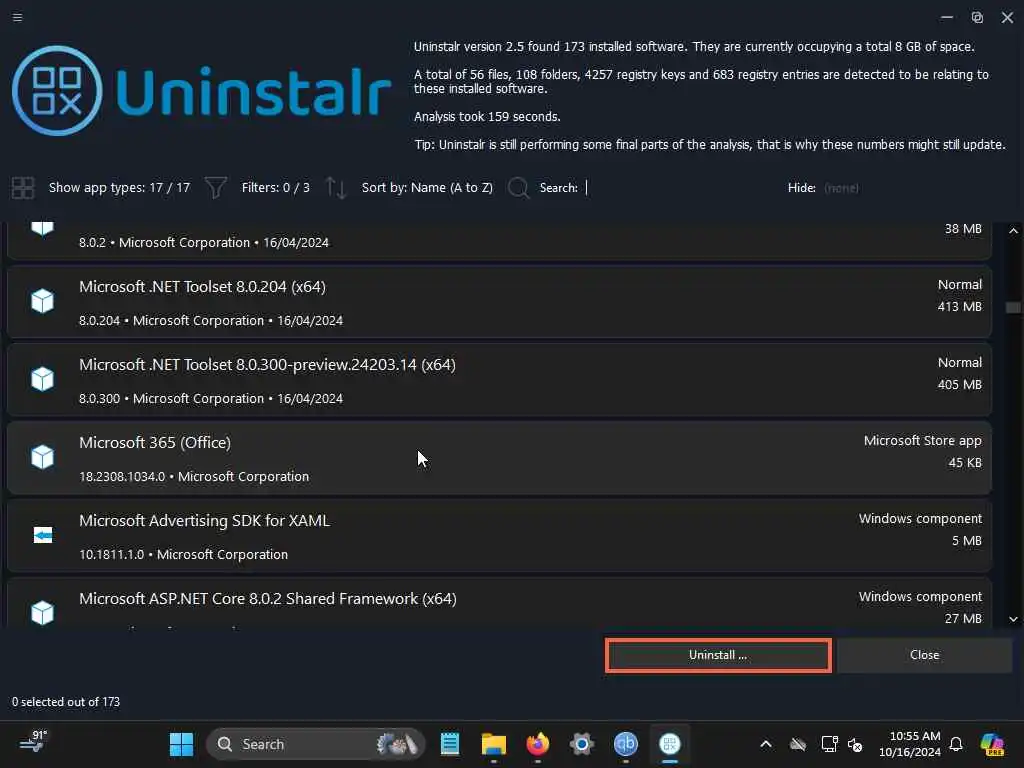Select Microsoft .NET Toolset 8.0.300-preview entry

click(x=499, y=379)
